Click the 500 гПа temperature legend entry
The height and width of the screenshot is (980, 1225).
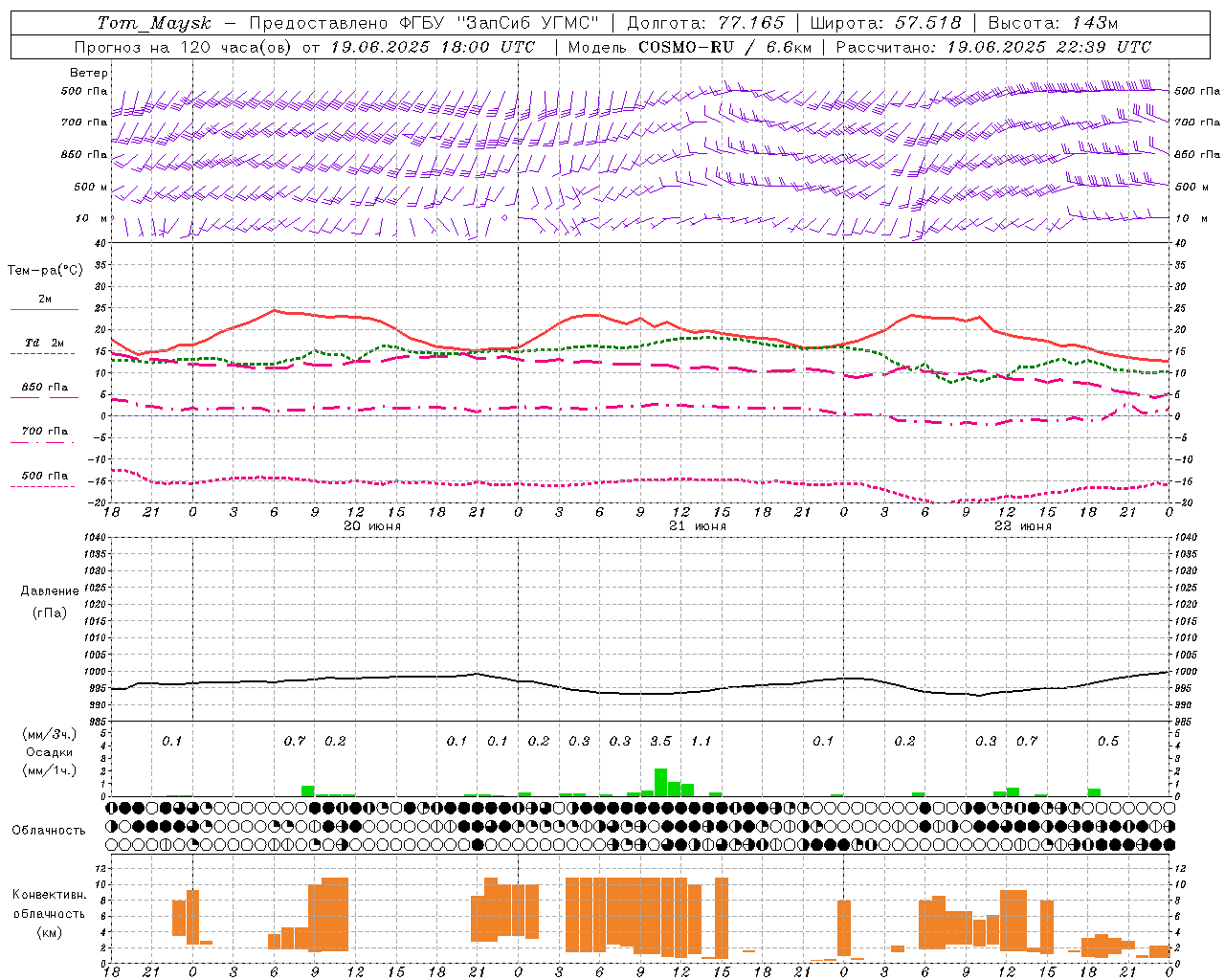[44, 476]
